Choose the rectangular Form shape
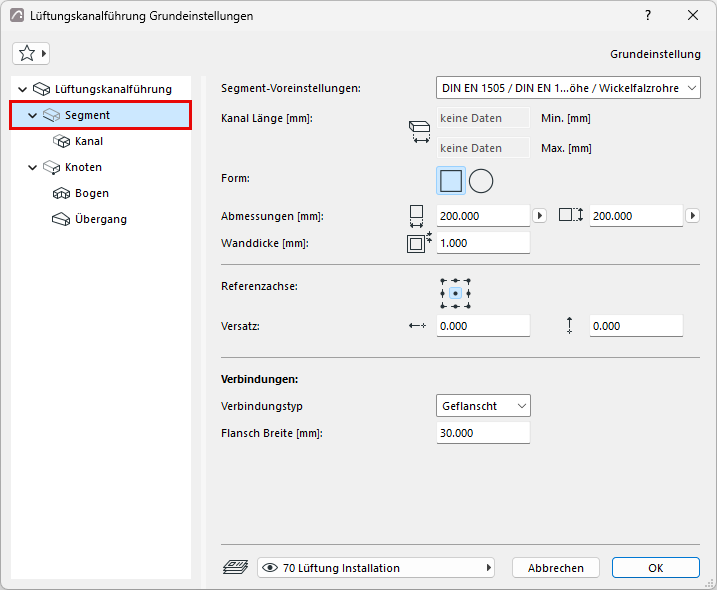The height and width of the screenshot is (590, 717). point(451,181)
